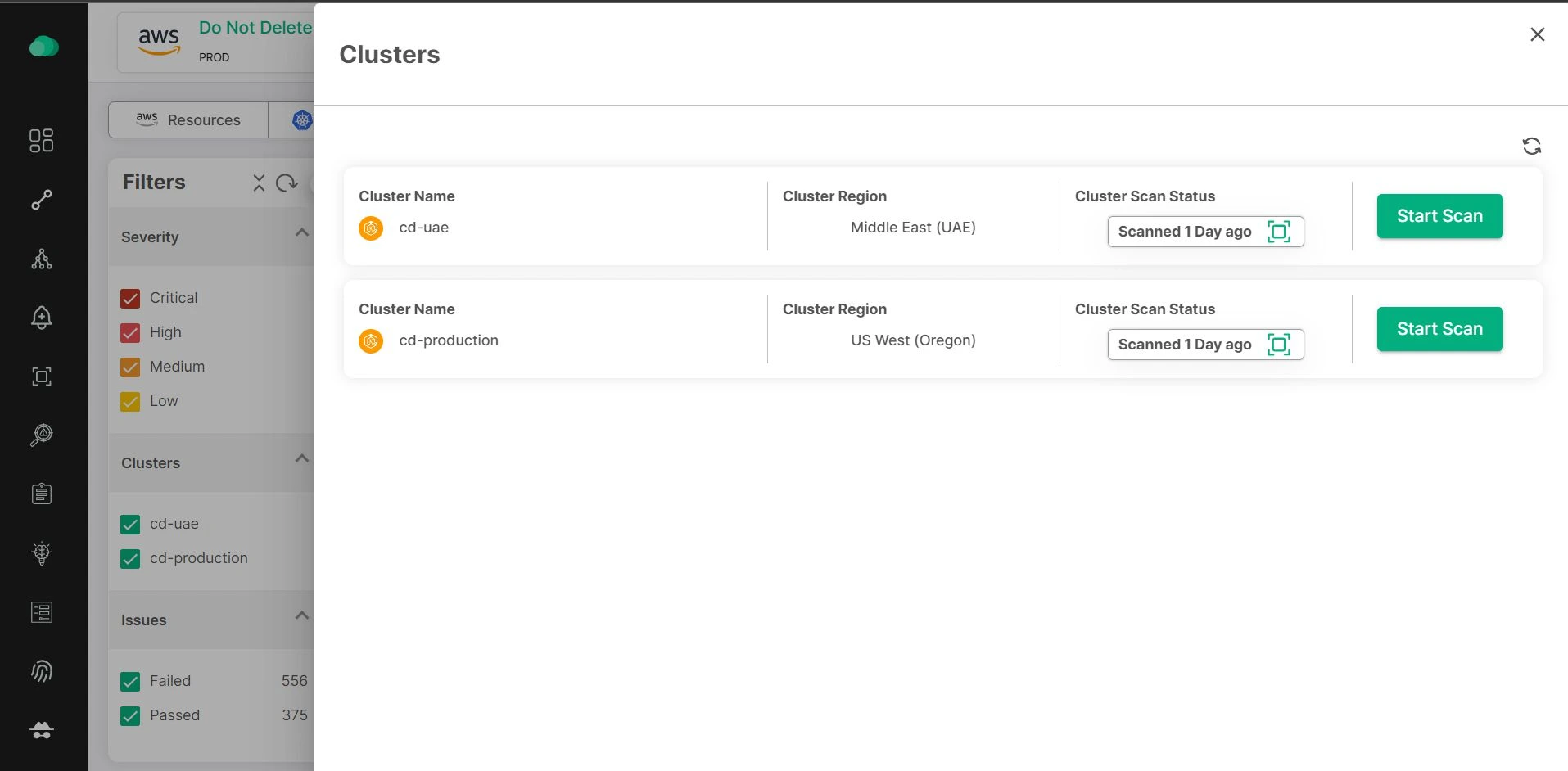Uncheck the Critical severity checkbox
The width and height of the screenshot is (1568, 771).
pos(130,299)
